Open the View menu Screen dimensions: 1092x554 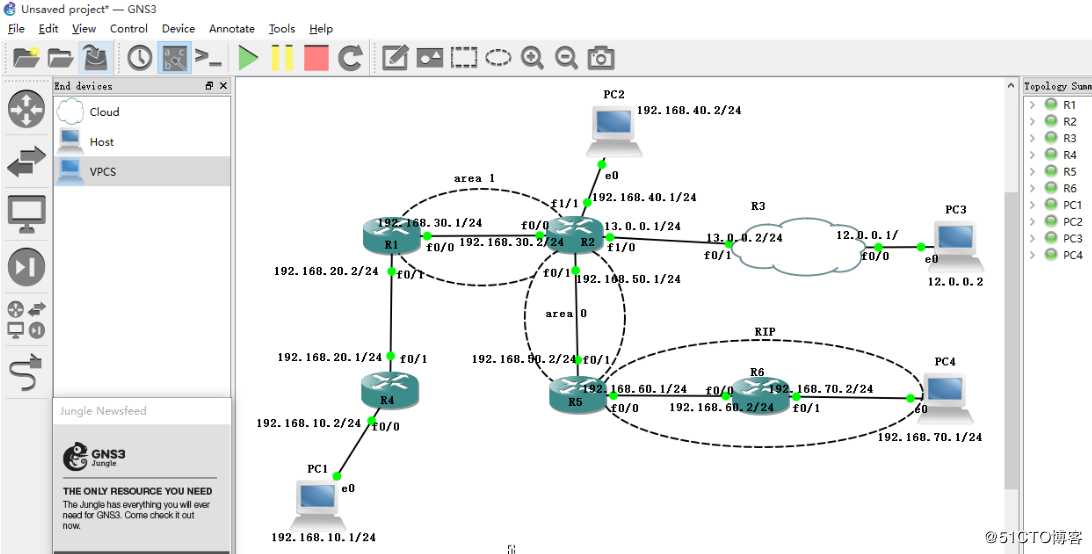pos(84,29)
